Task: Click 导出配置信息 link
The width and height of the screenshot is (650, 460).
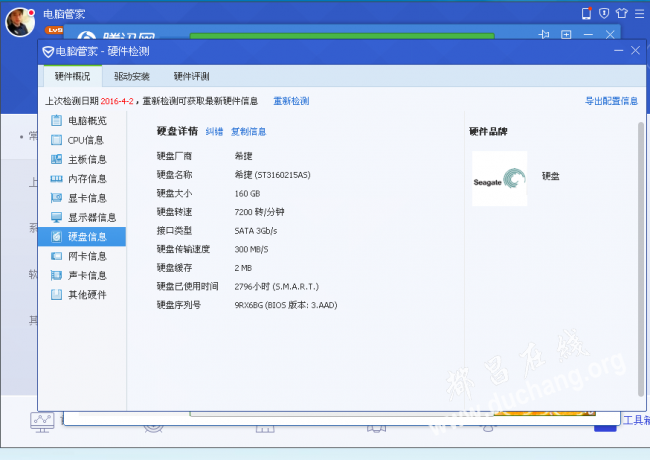Action: [611, 101]
